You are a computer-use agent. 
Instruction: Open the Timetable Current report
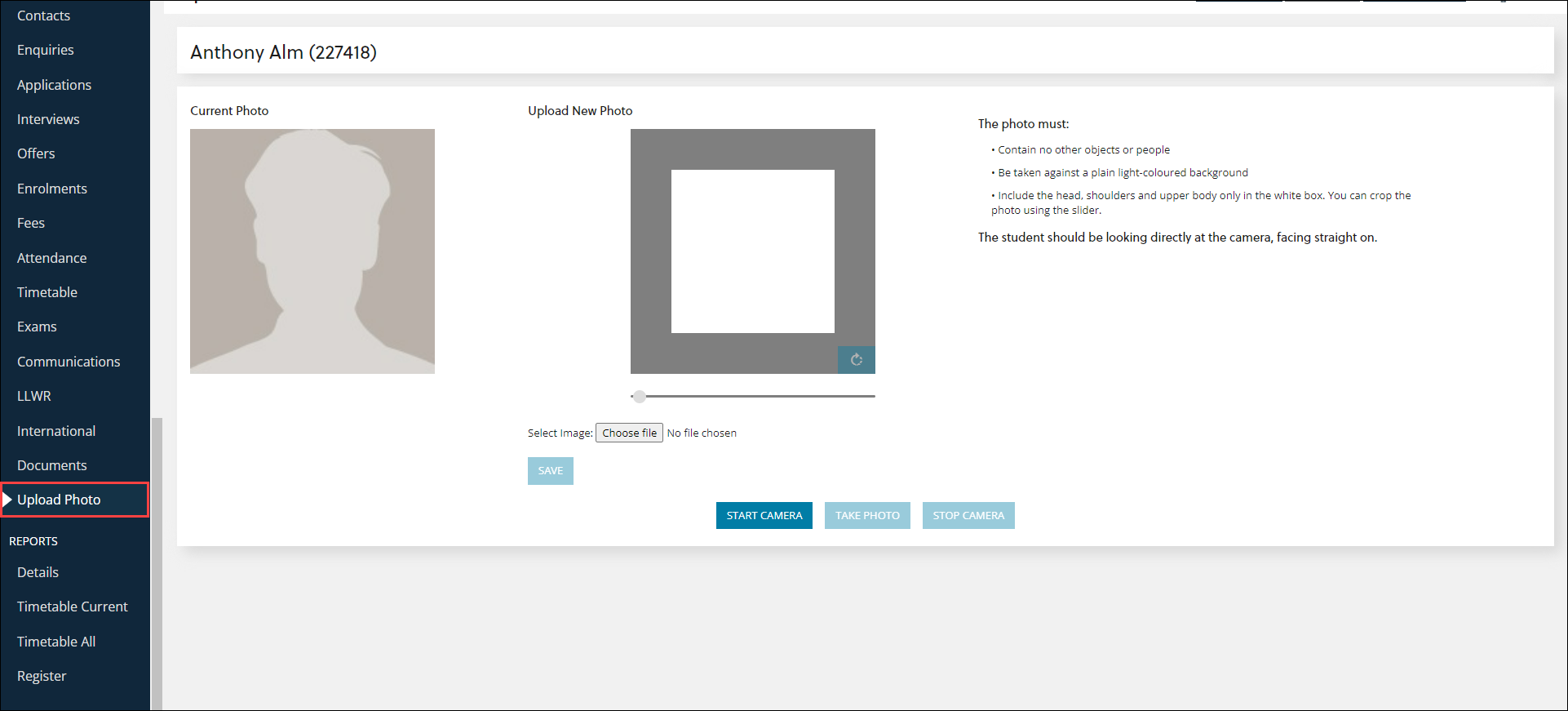tap(72, 607)
